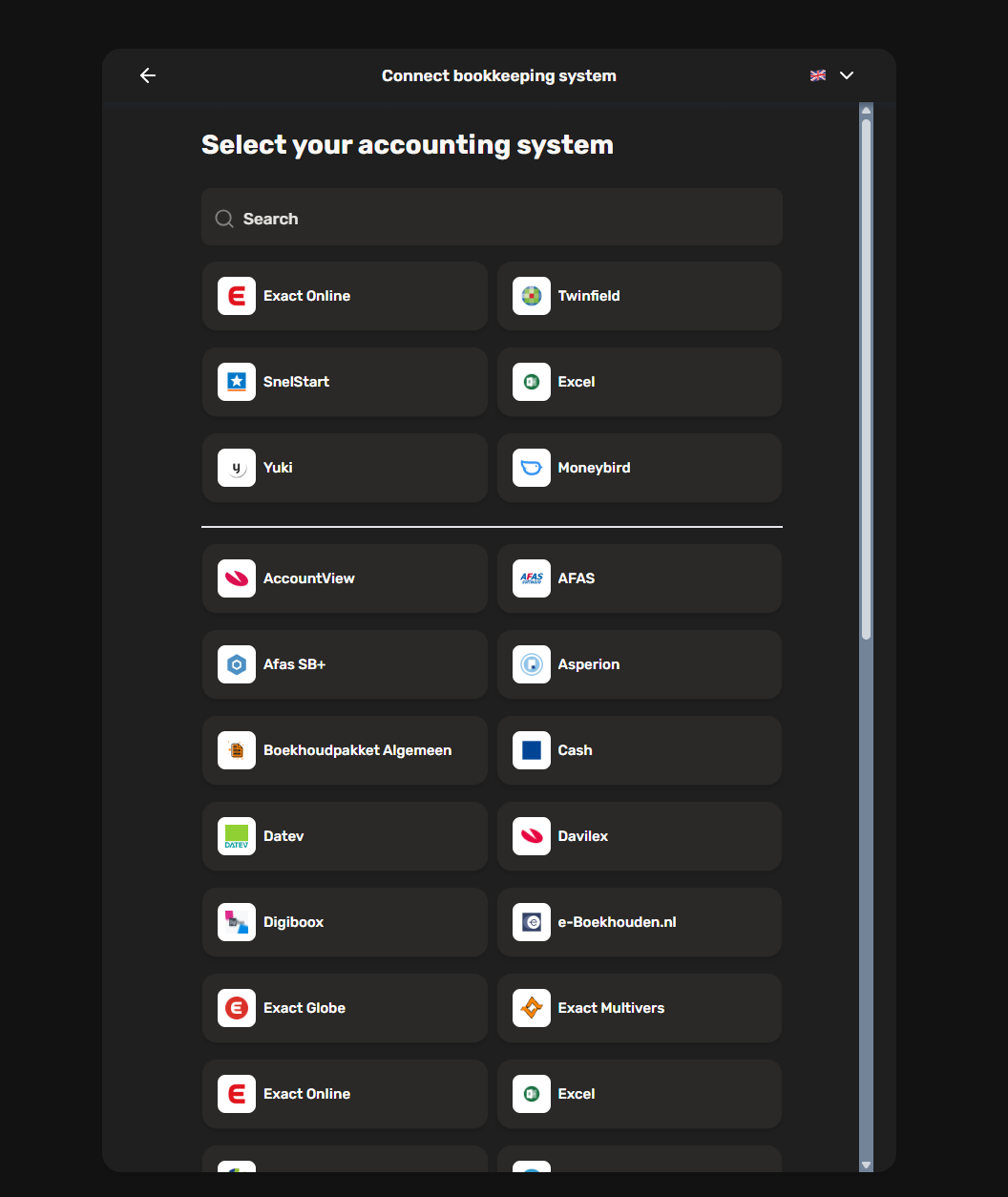Click the UK flag language icon
1008x1197 pixels.
coord(818,75)
